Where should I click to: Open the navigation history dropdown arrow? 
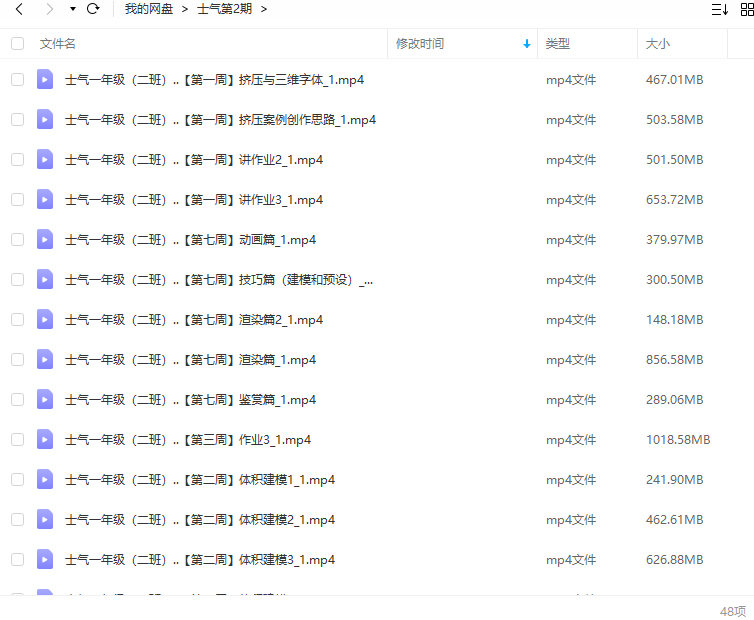pos(73,9)
